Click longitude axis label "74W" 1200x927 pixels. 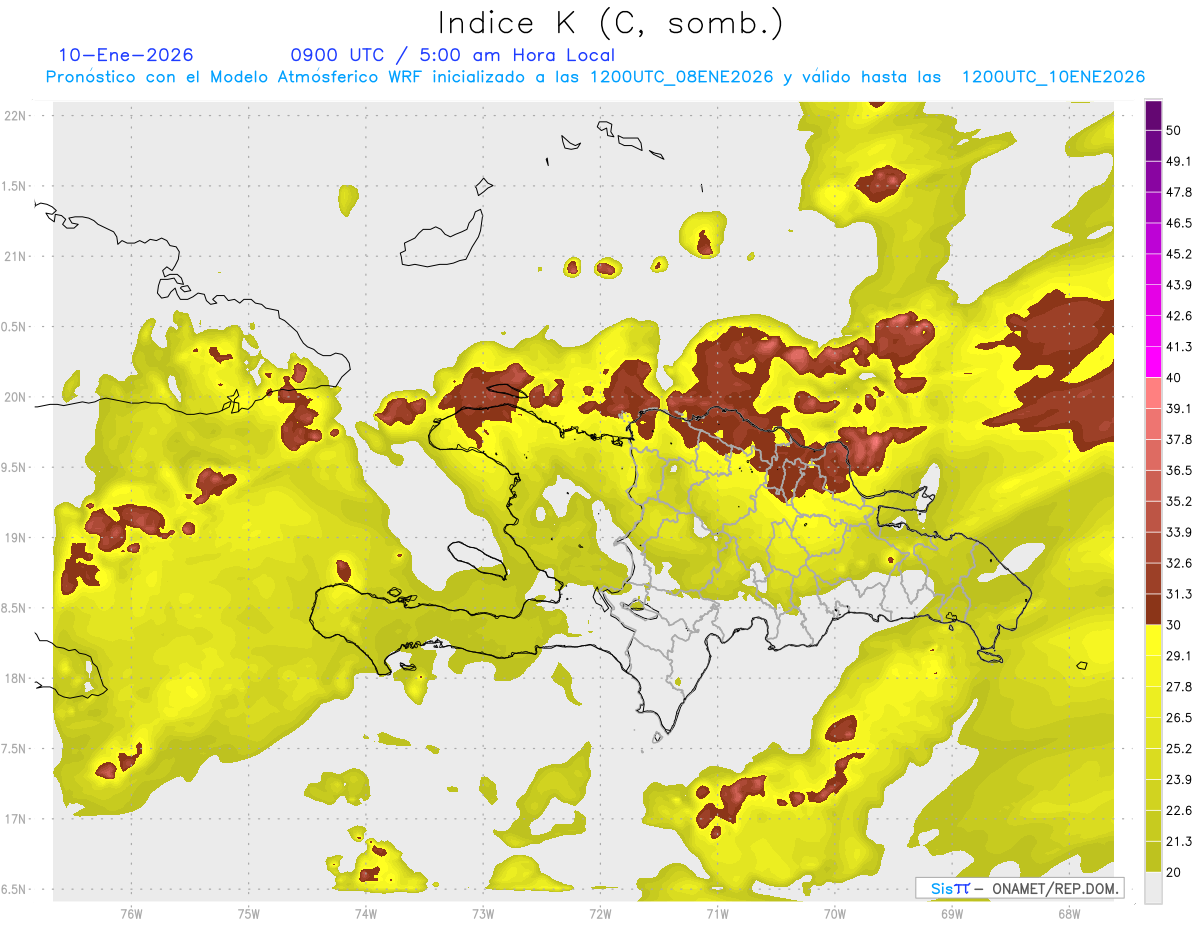tap(365, 913)
